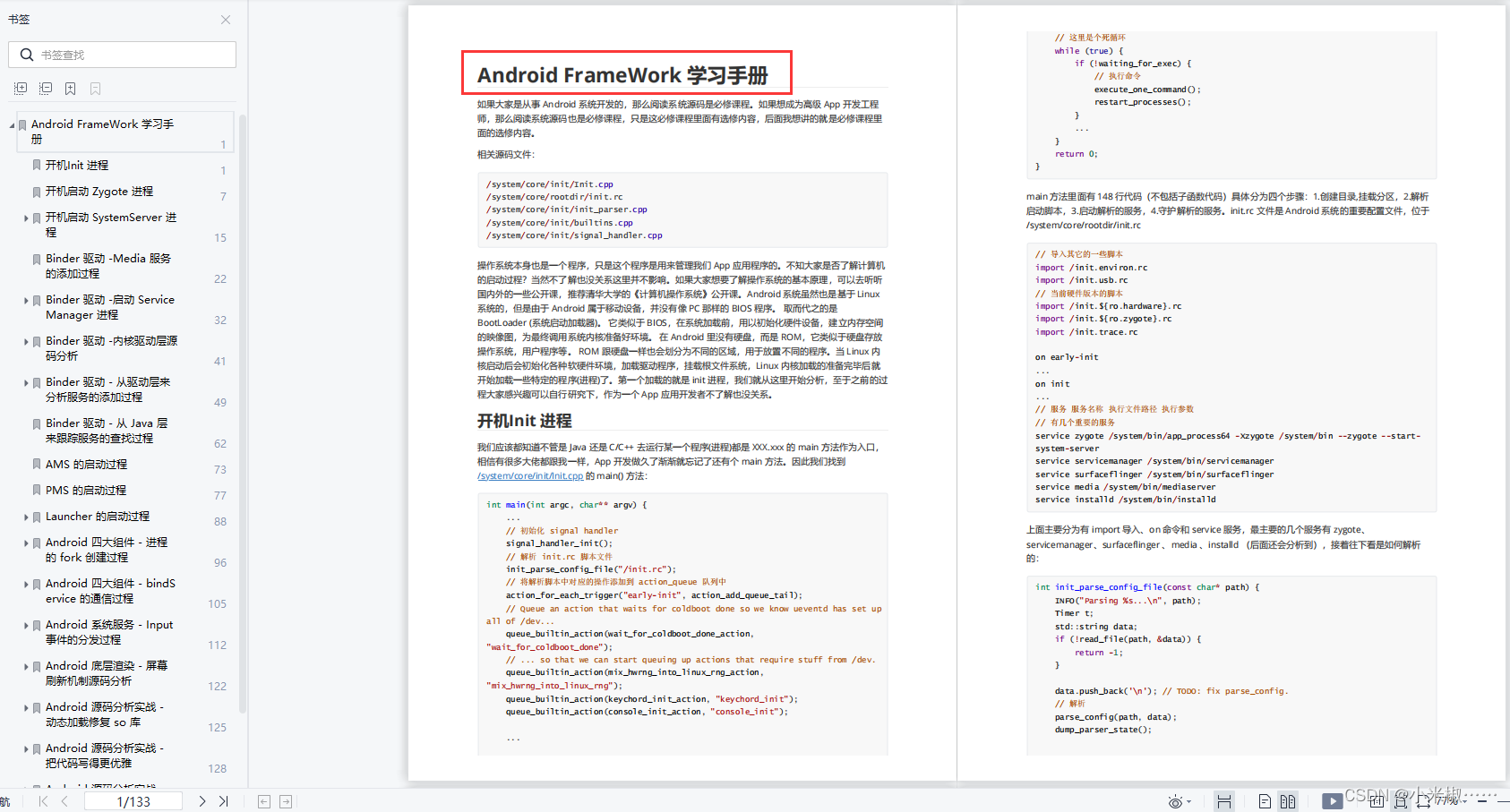Click bookmark icon beside 开机启动 Zygote 进程
Screen dimensions: 1510x812
pyautogui.click(x=37, y=192)
